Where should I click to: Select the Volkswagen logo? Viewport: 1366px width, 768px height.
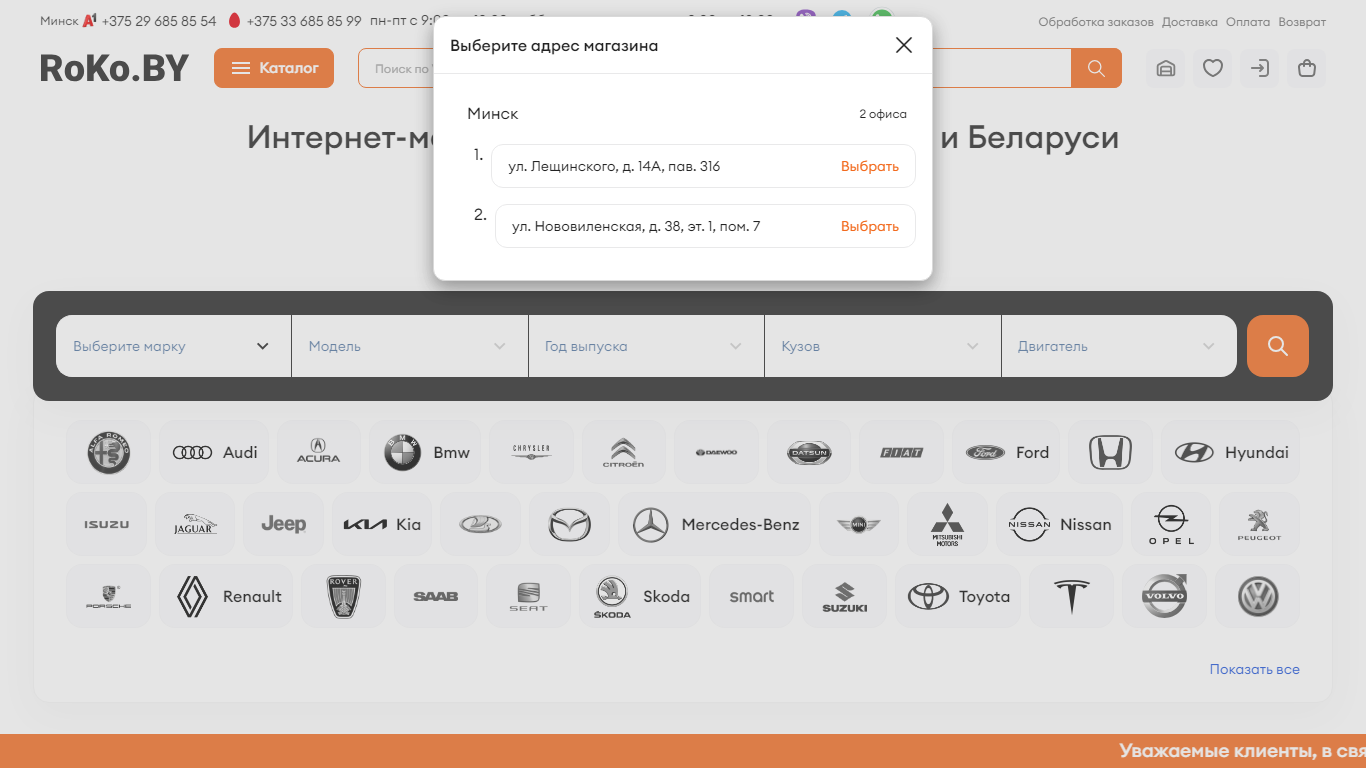1258,596
